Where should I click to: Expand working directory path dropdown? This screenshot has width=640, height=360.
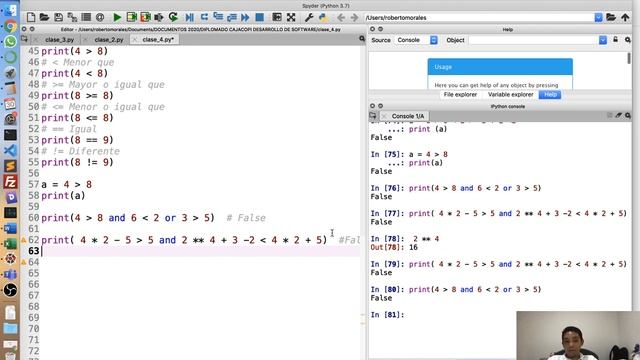point(598,17)
